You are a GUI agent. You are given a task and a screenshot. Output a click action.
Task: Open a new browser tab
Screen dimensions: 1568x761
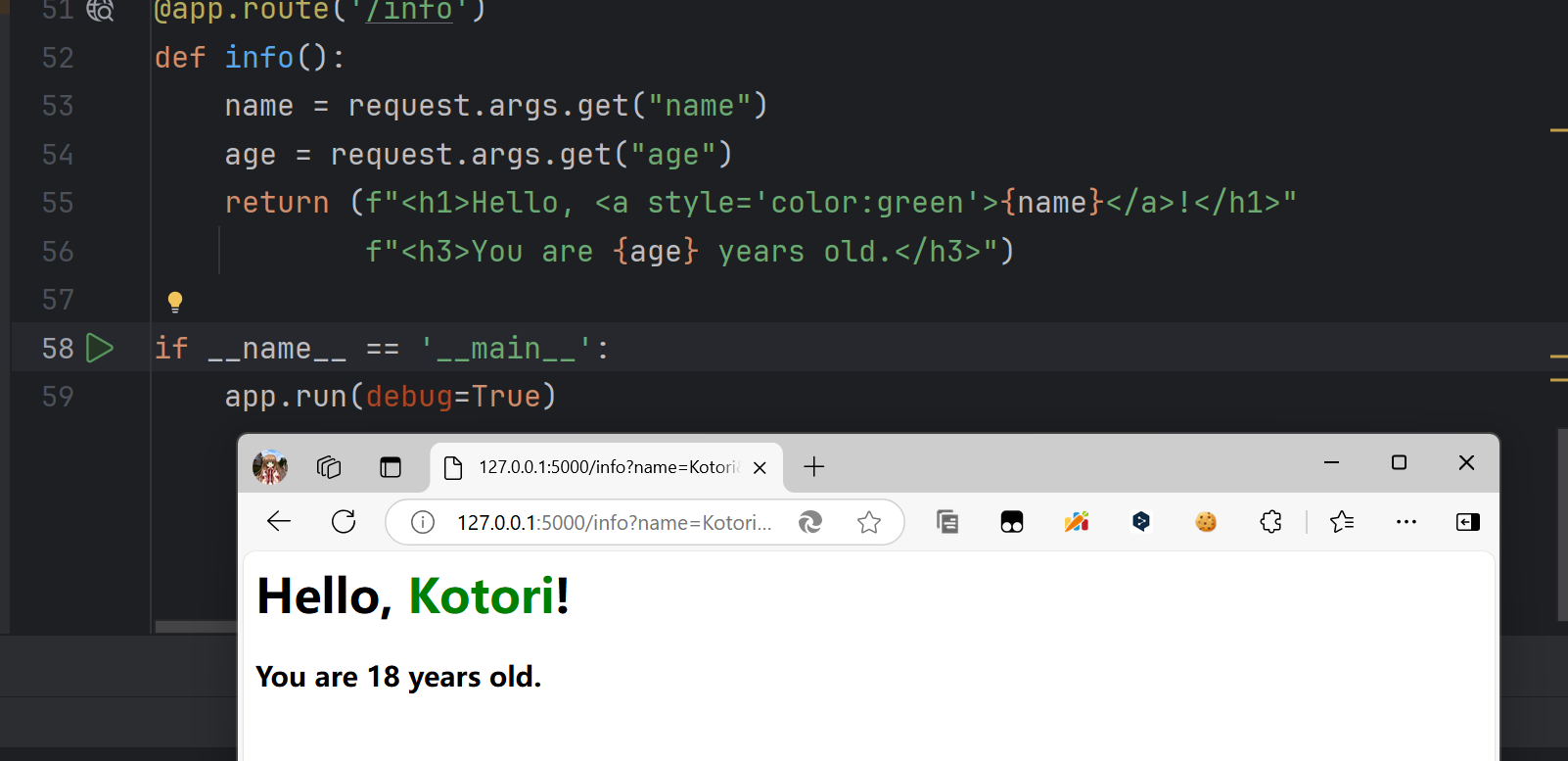point(813,467)
